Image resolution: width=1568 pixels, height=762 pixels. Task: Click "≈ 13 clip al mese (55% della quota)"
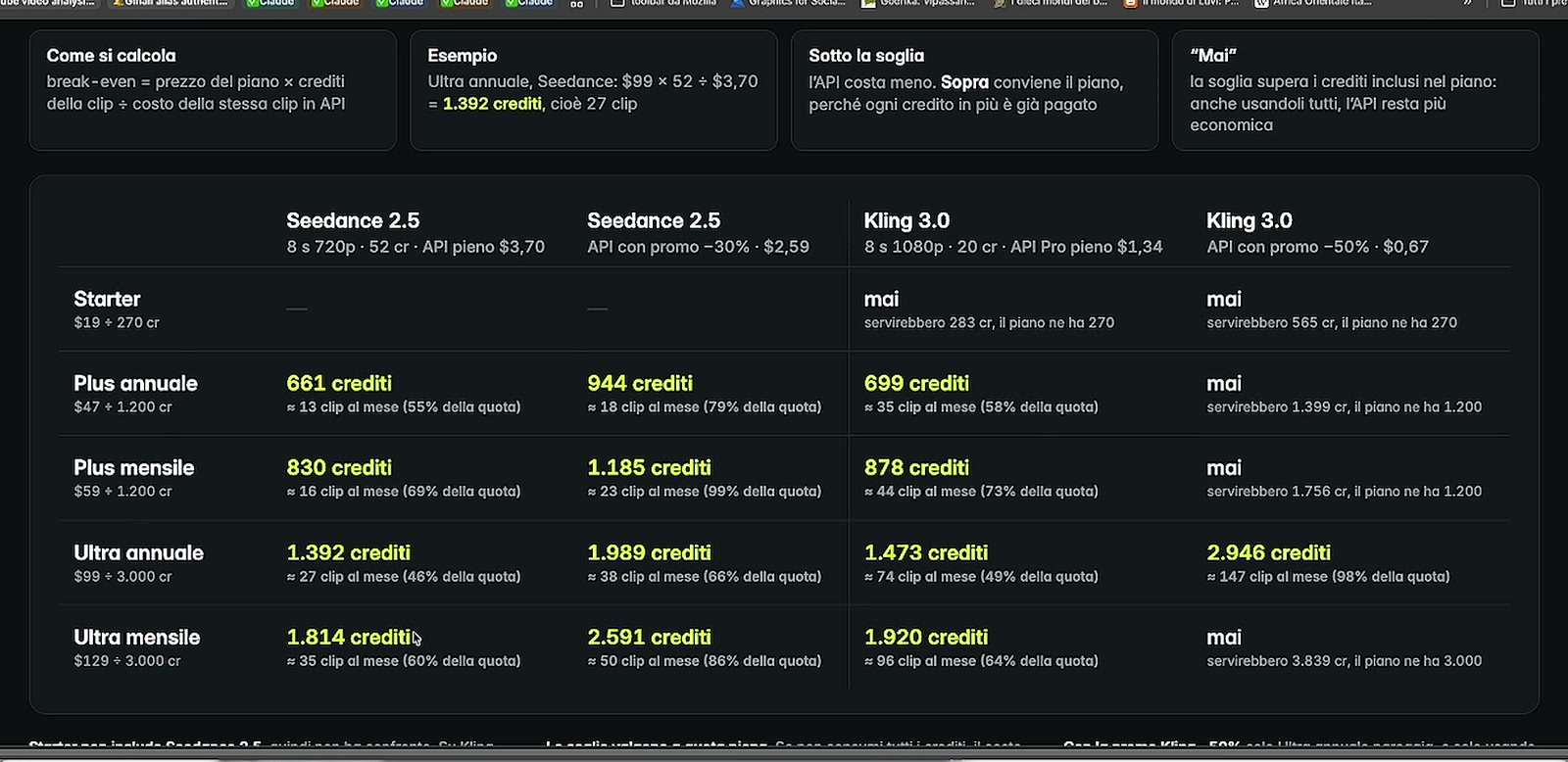(403, 406)
